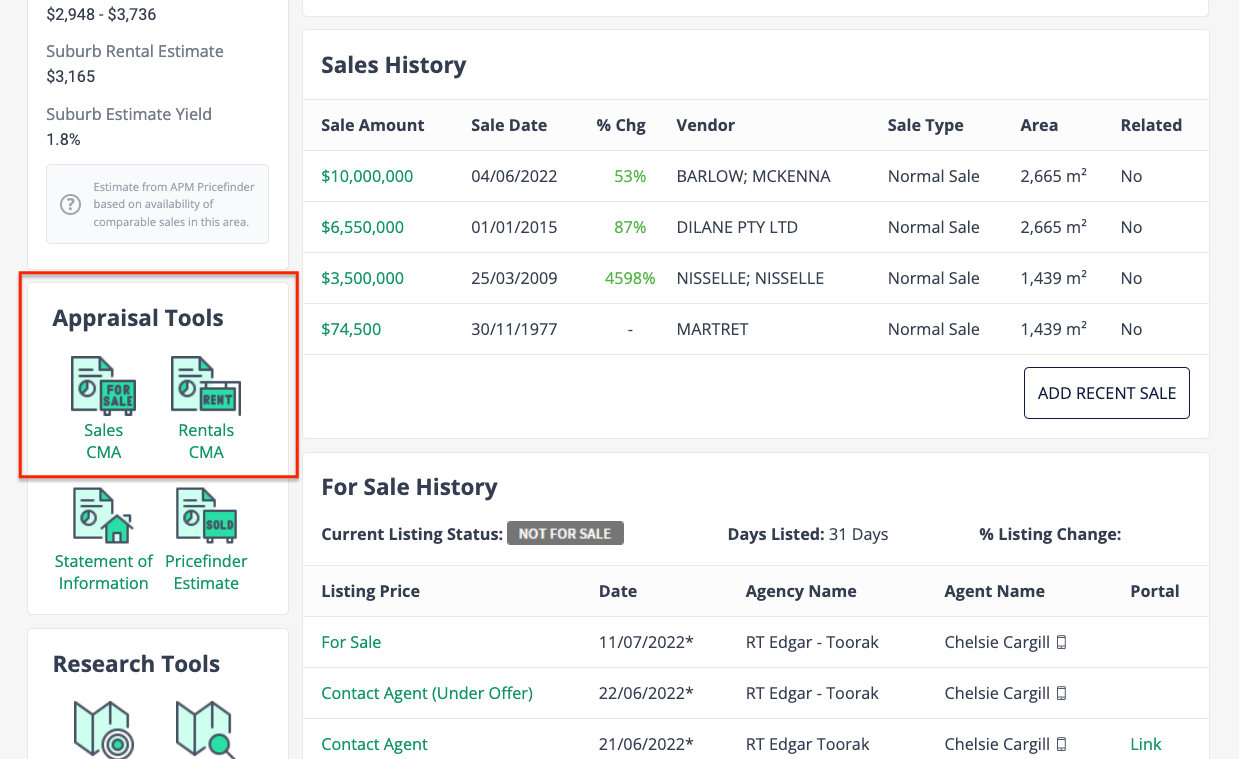Image resolution: width=1239 pixels, height=759 pixels.
Task: Open the Contact Agent (Under Offer) listing
Action: 426,692
